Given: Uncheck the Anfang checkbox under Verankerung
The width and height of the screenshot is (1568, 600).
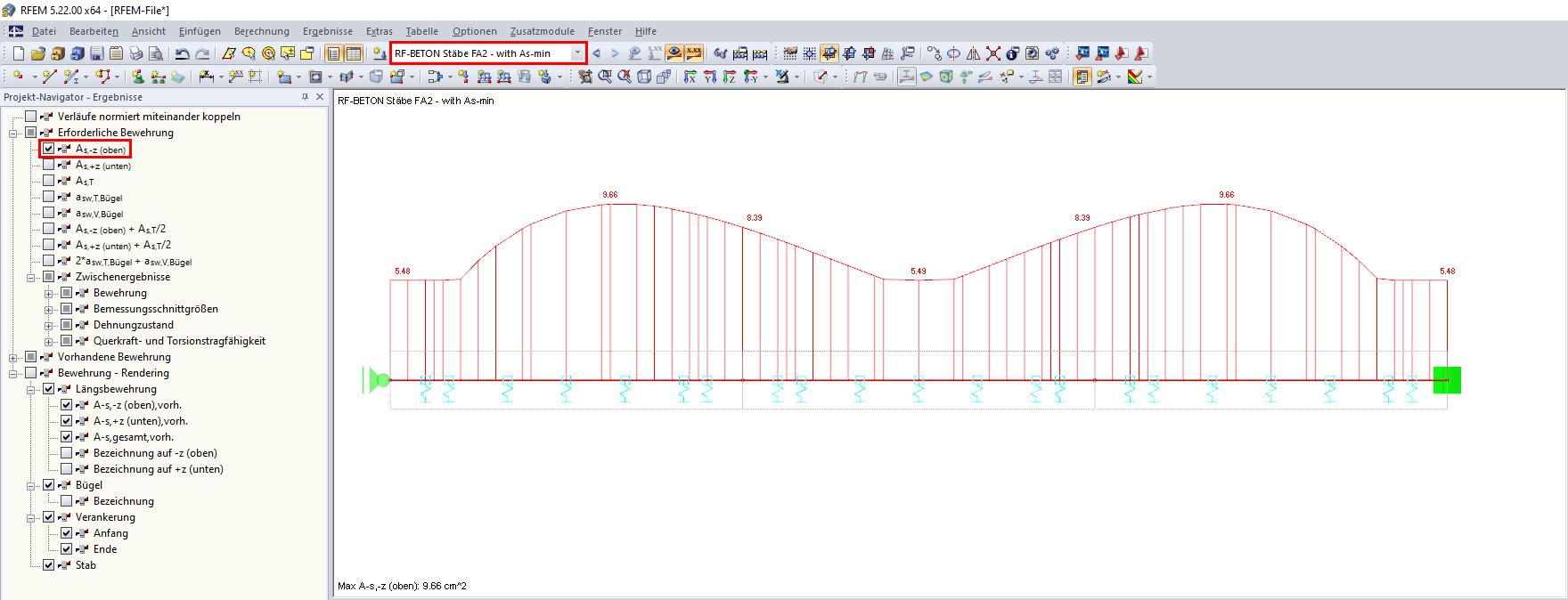Looking at the screenshot, I should [67, 533].
